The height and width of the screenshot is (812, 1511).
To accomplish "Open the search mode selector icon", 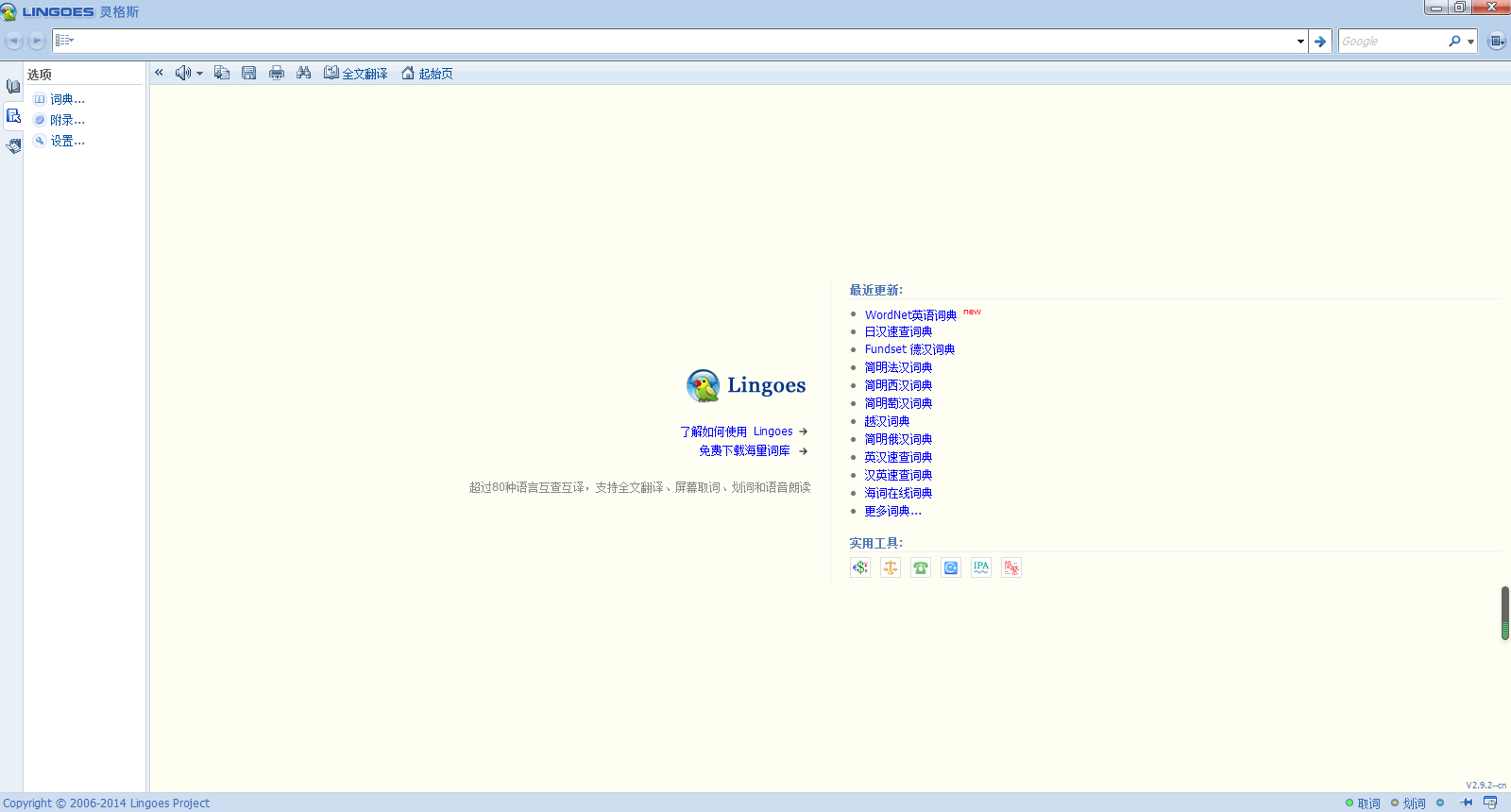I will [64, 41].
